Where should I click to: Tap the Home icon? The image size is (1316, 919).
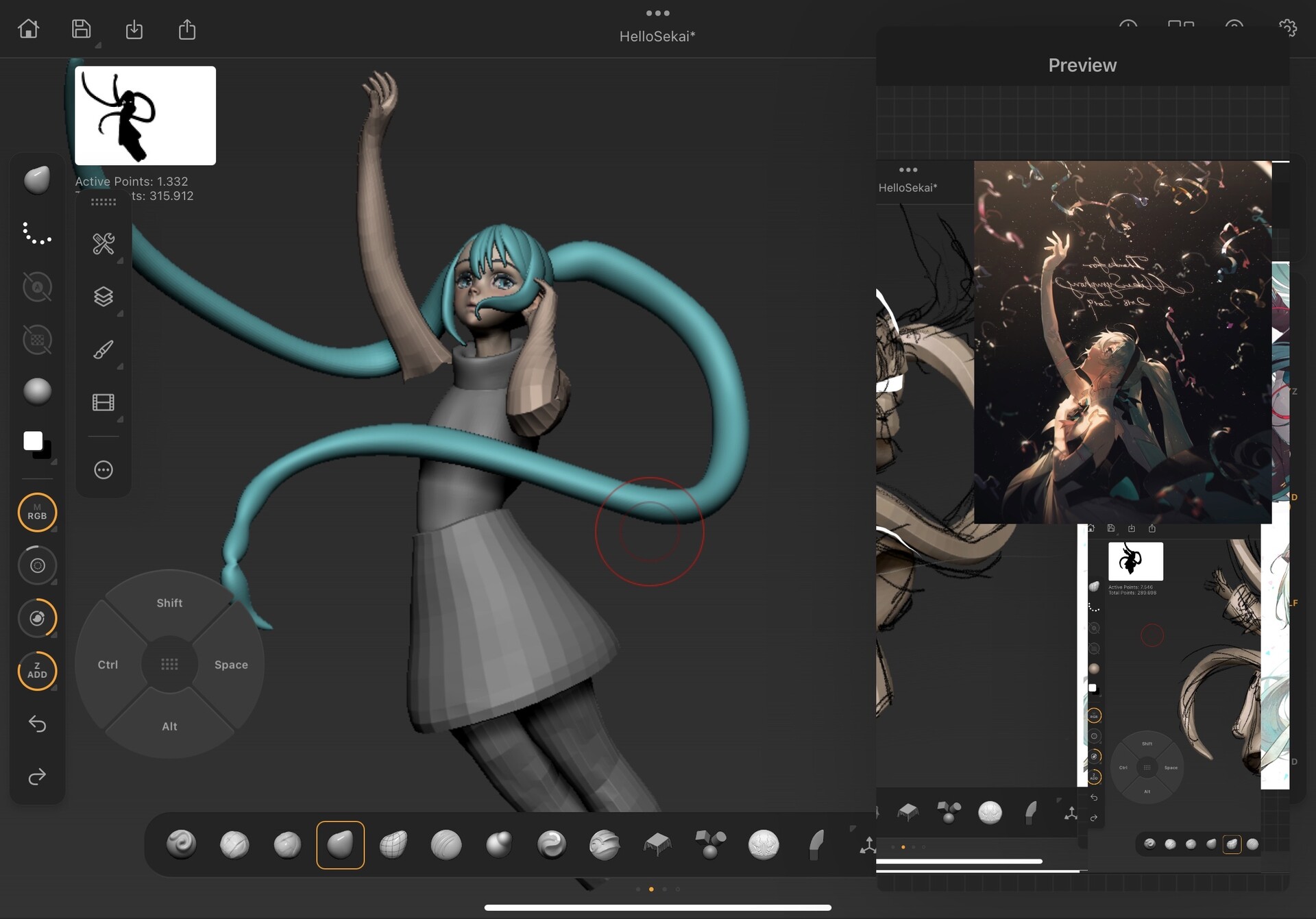(x=28, y=29)
